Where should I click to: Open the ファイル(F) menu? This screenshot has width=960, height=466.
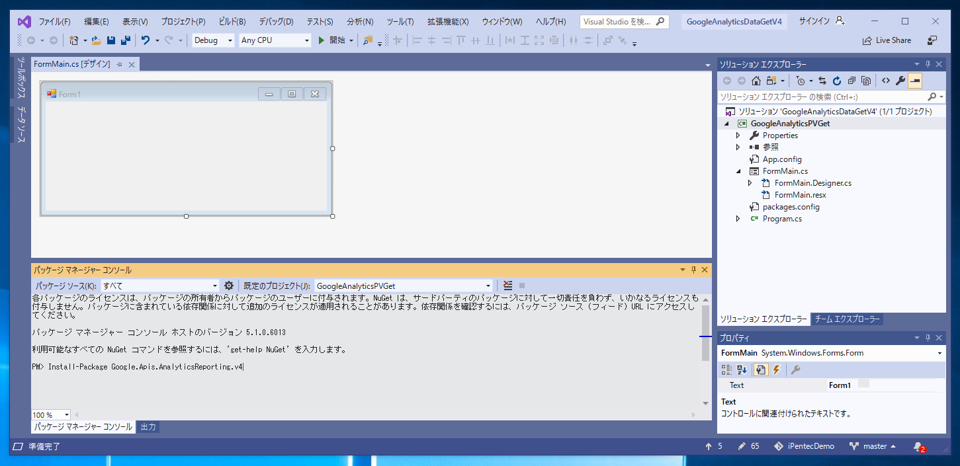(x=55, y=21)
